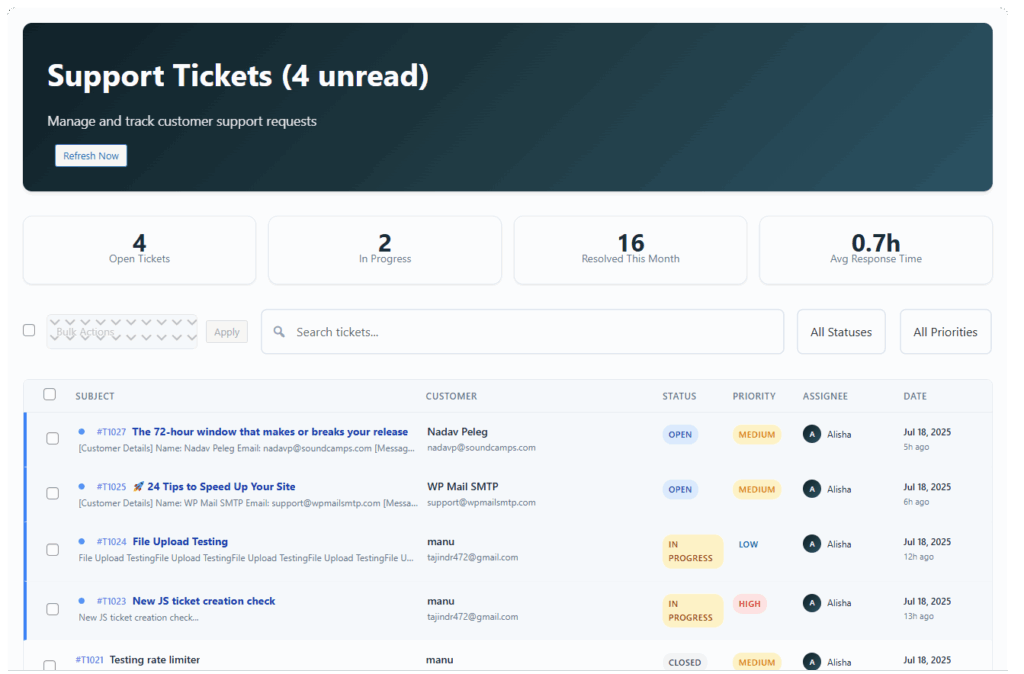
Task: Click the ASSIGNEE column header
Action: click(825, 396)
